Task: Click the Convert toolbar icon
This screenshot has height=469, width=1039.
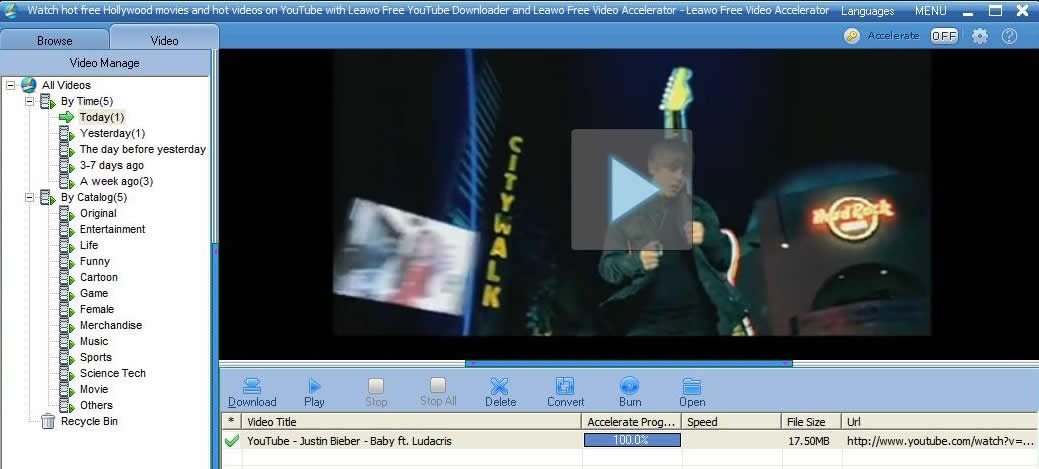Action: click(565, 386)
